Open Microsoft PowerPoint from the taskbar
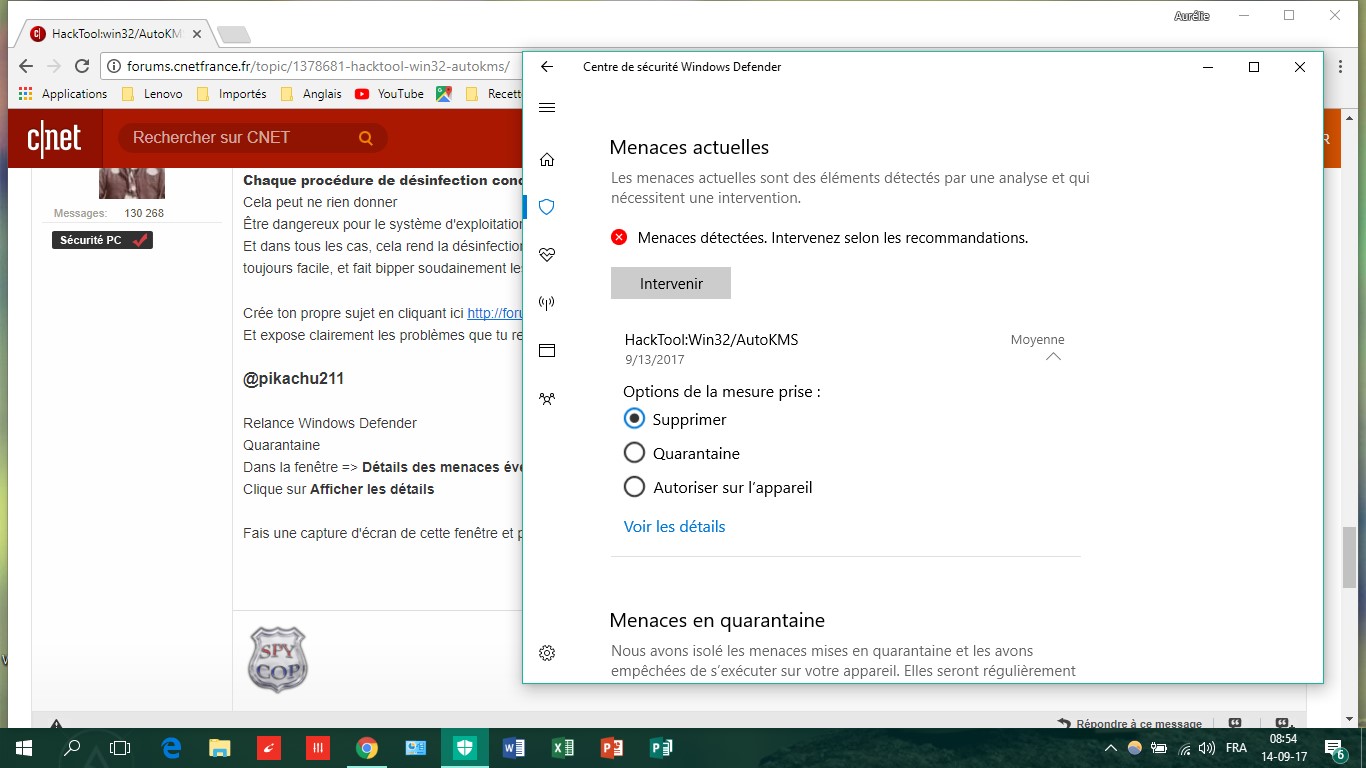 pyautogui.click(x=612, y=748)
